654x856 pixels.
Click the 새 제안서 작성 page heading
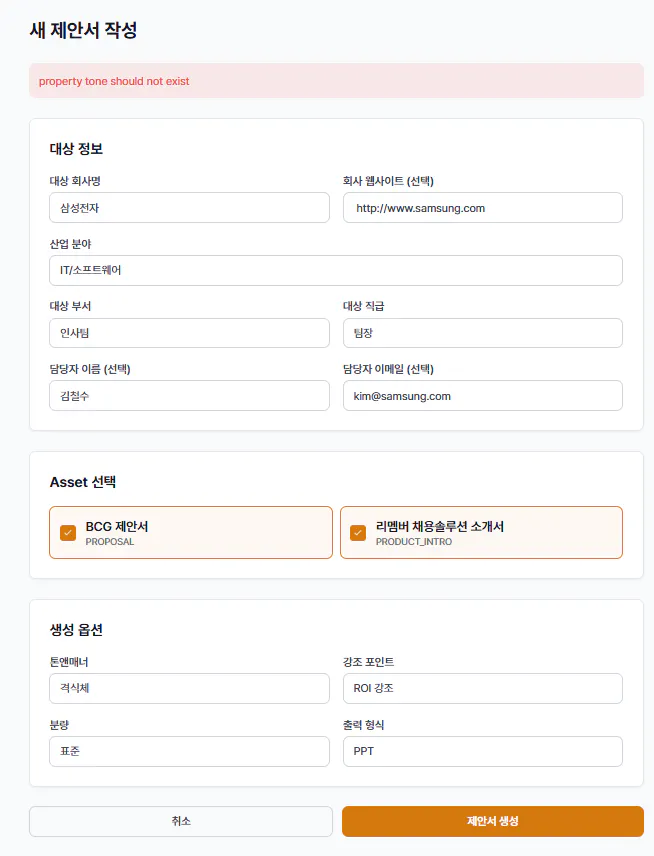click(x=83, y=30)
